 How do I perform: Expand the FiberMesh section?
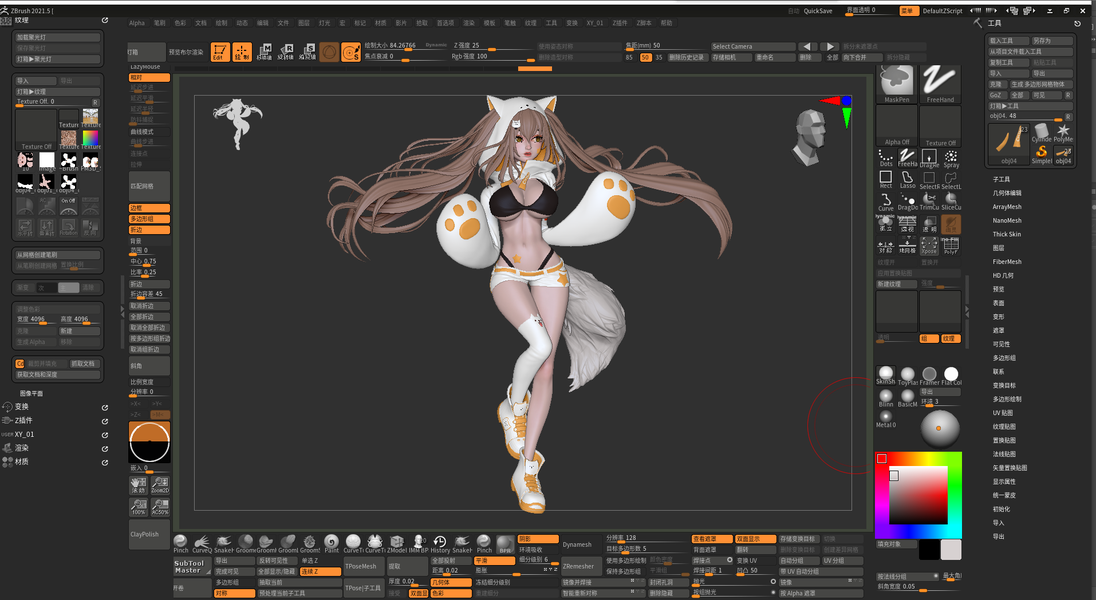point(1007,262)
